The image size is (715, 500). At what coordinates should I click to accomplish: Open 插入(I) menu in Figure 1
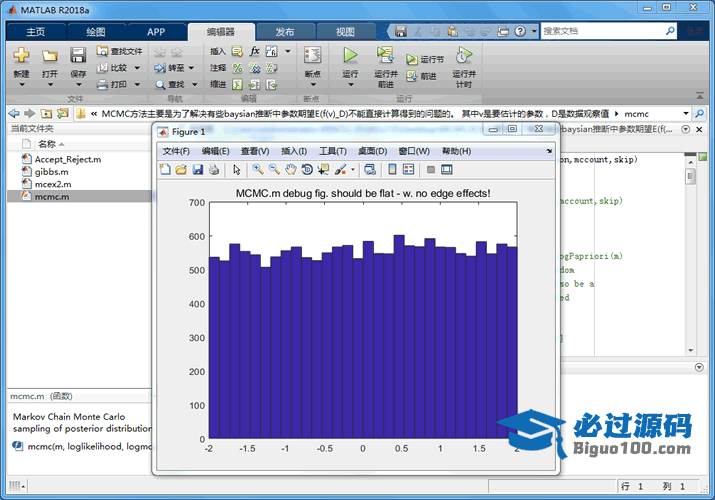coord(294,151)
